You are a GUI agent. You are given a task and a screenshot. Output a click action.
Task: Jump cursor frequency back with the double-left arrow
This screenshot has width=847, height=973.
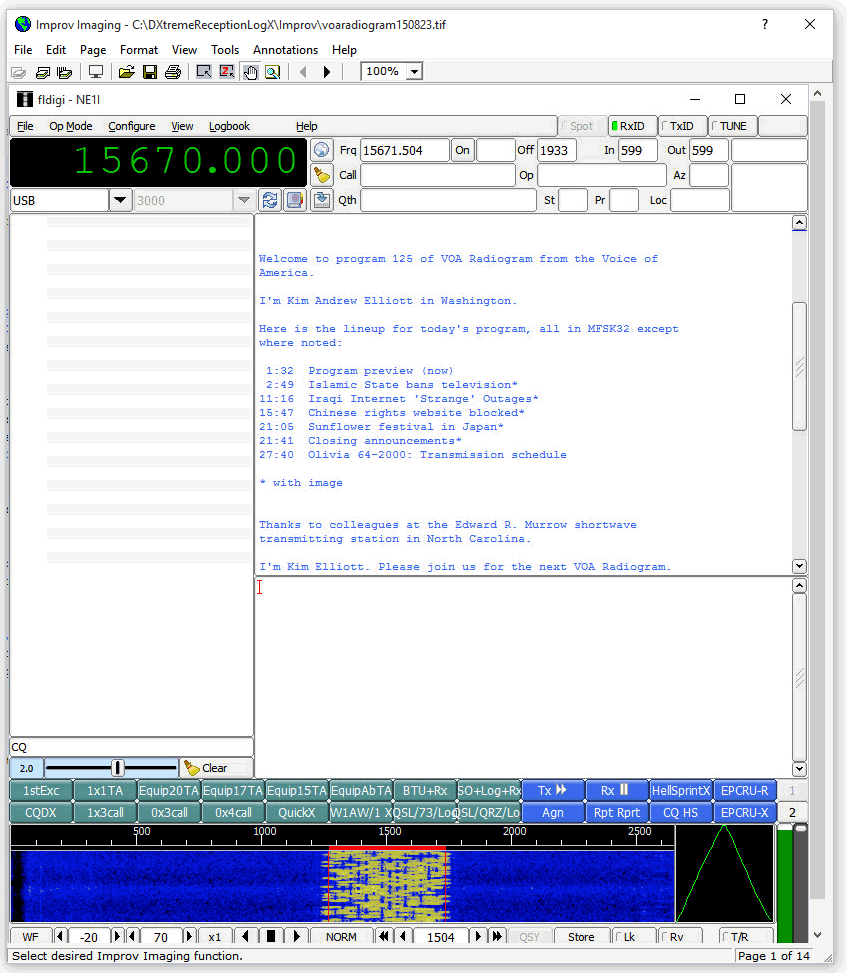[383, 936]
